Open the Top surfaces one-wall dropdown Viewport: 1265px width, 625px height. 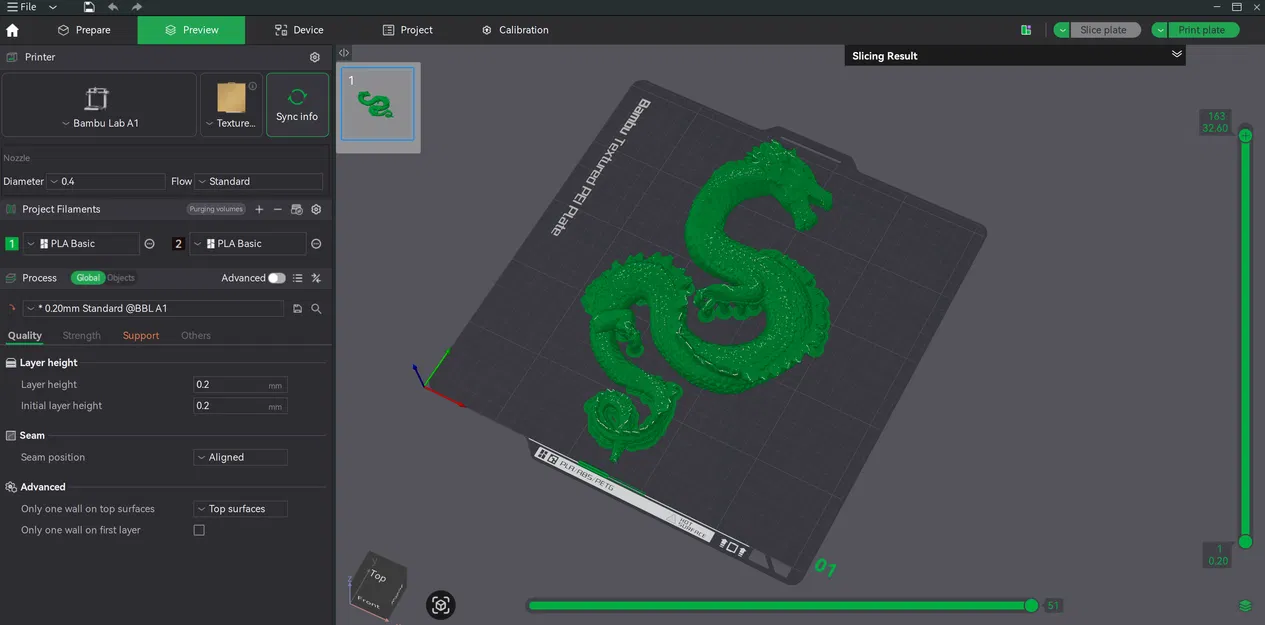pos(240,509)
